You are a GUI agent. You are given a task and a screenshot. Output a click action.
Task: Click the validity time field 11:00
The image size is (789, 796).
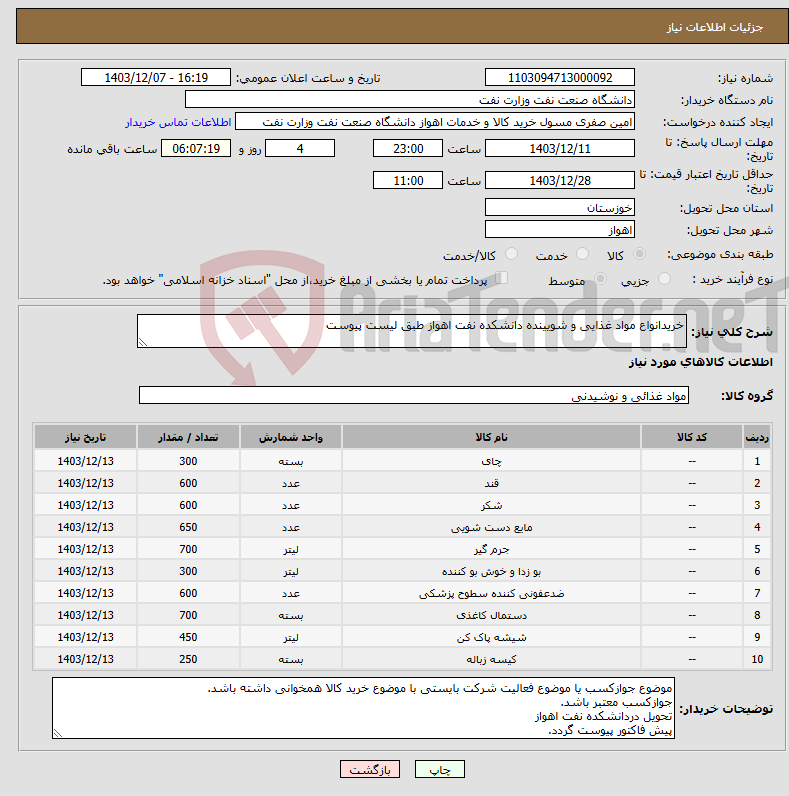pyautogui.click(x=408, y=180)
